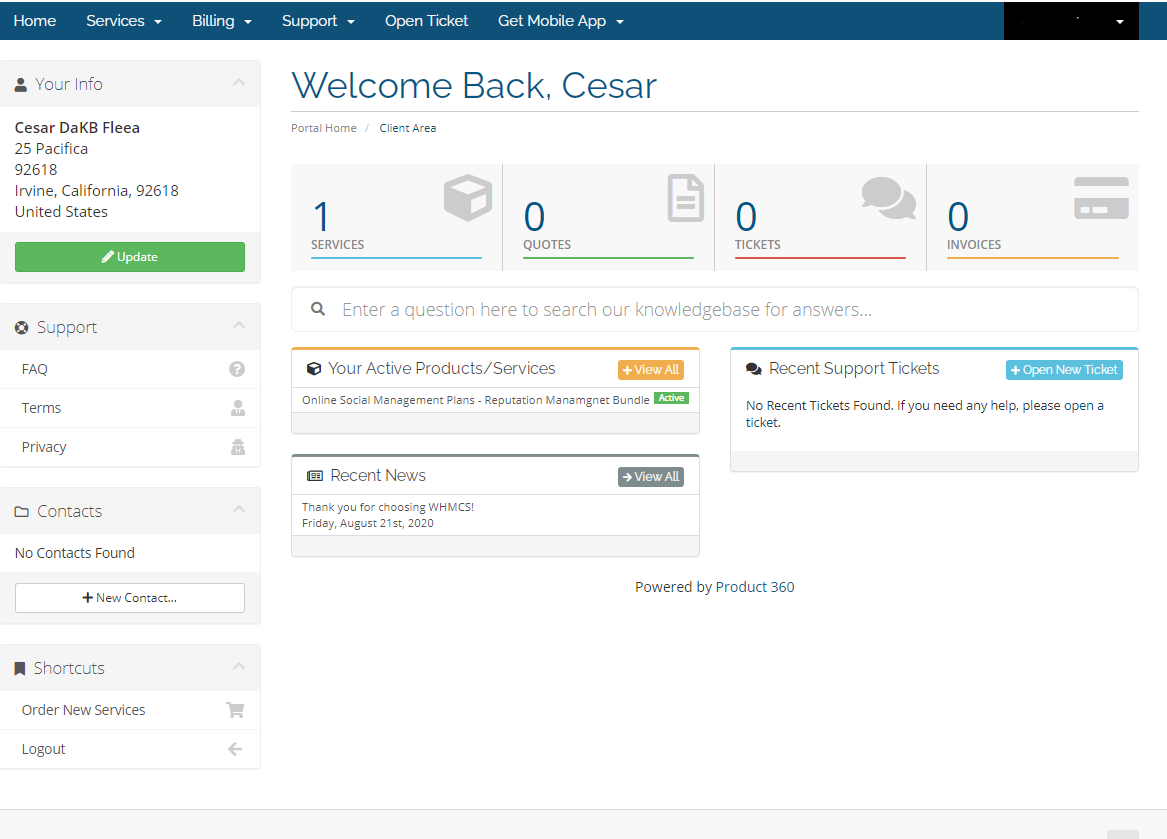
Task: Click the document icon on the Quotes tile
Action: [685, 198]
